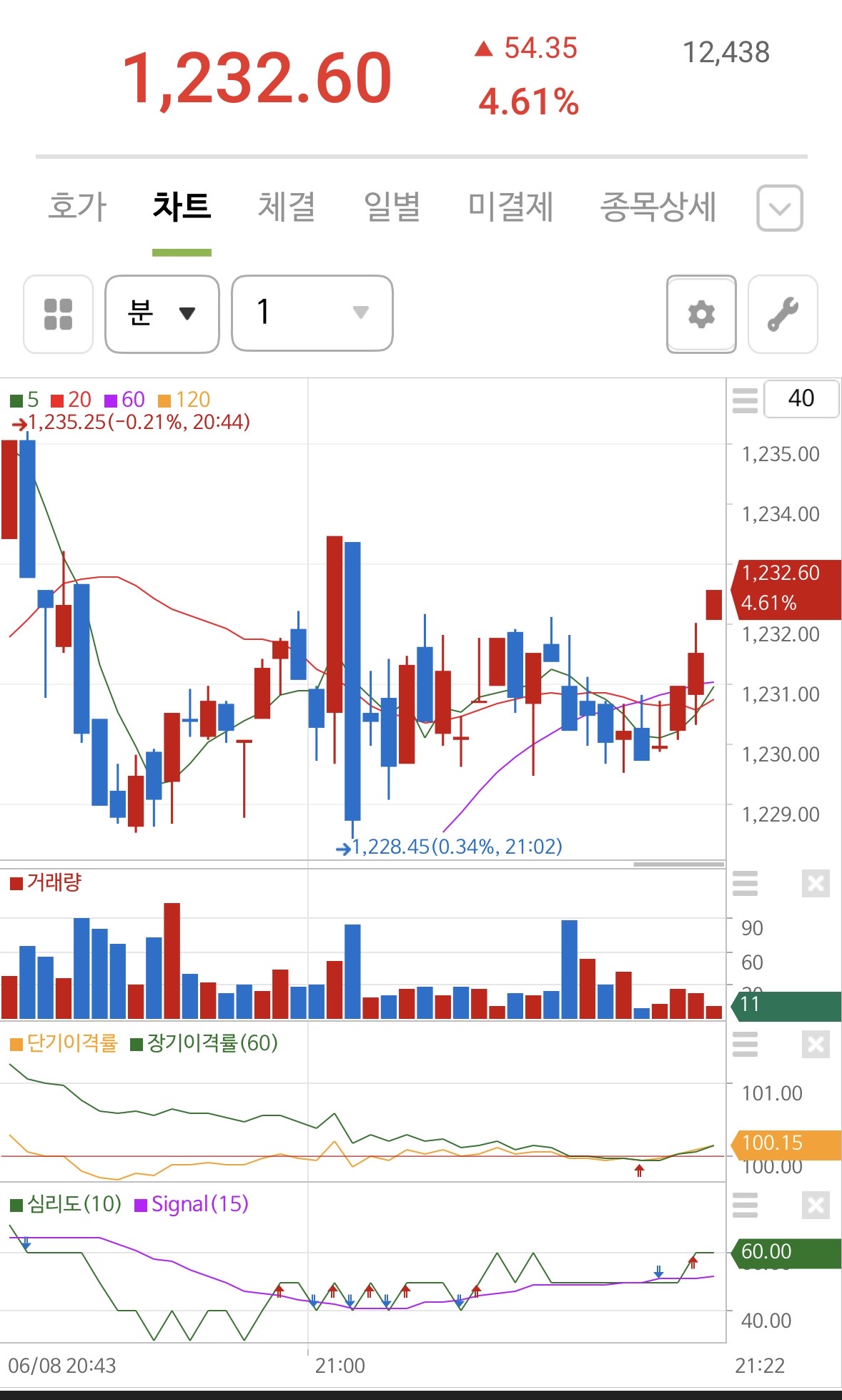Image resolution: width=842 pixels, height=1400 pixels.
Task: Expand more tabs chevron button
Action: point(780,208)
